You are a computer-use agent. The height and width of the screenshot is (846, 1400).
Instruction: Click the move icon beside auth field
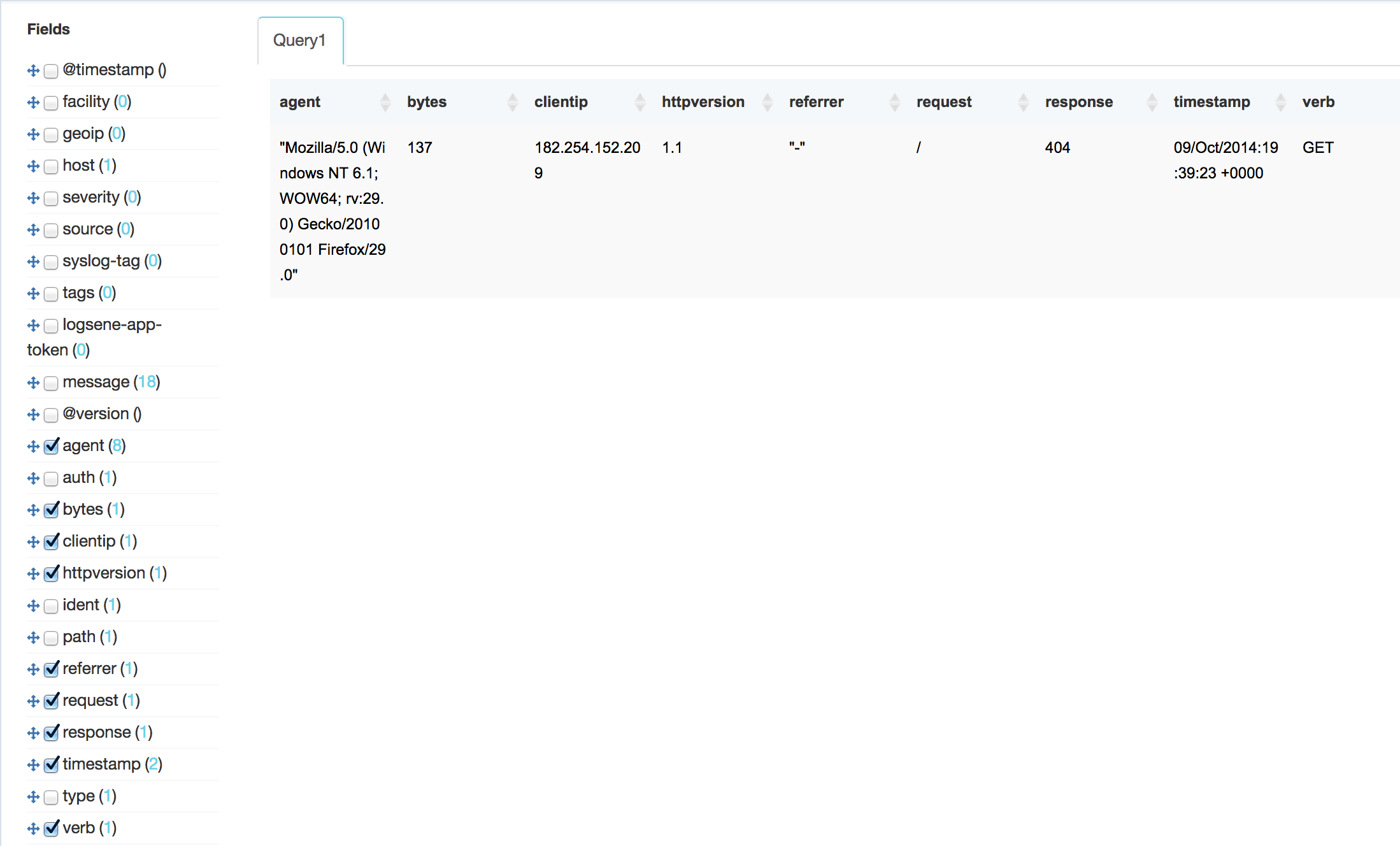click(x=33, y=478)
